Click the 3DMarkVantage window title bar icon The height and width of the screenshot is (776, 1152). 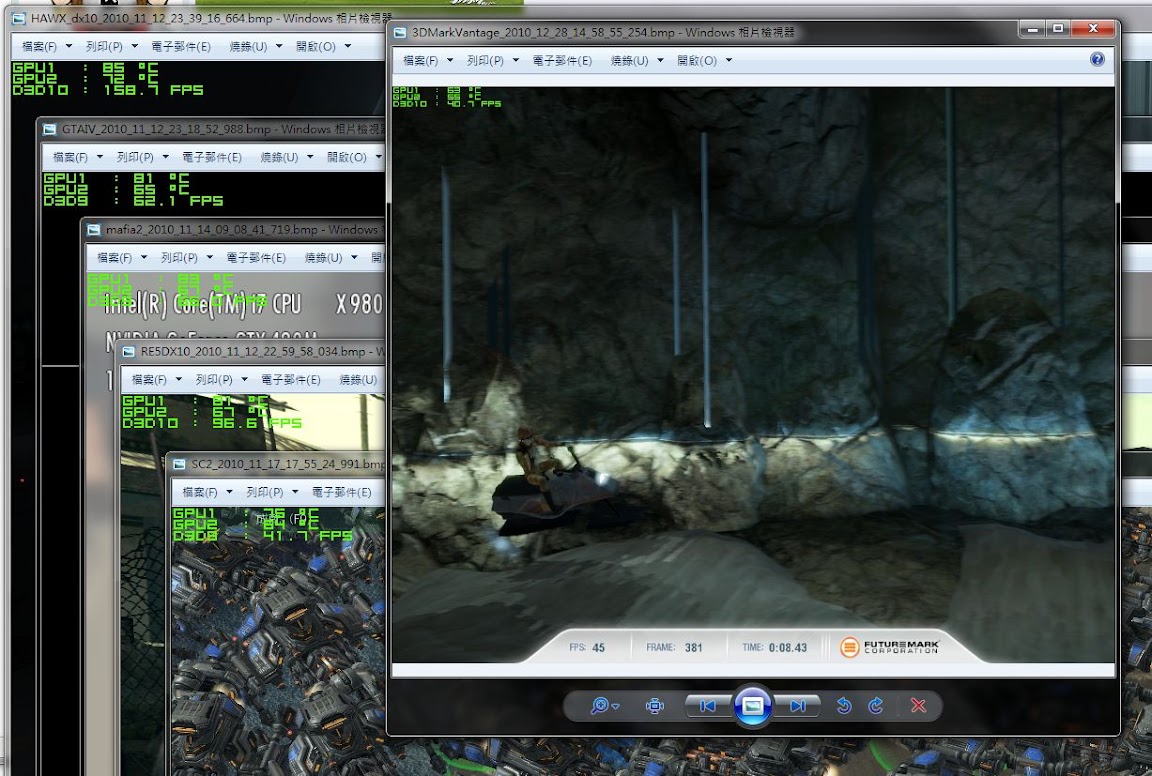pyautogui.click(x=400, y=32)
